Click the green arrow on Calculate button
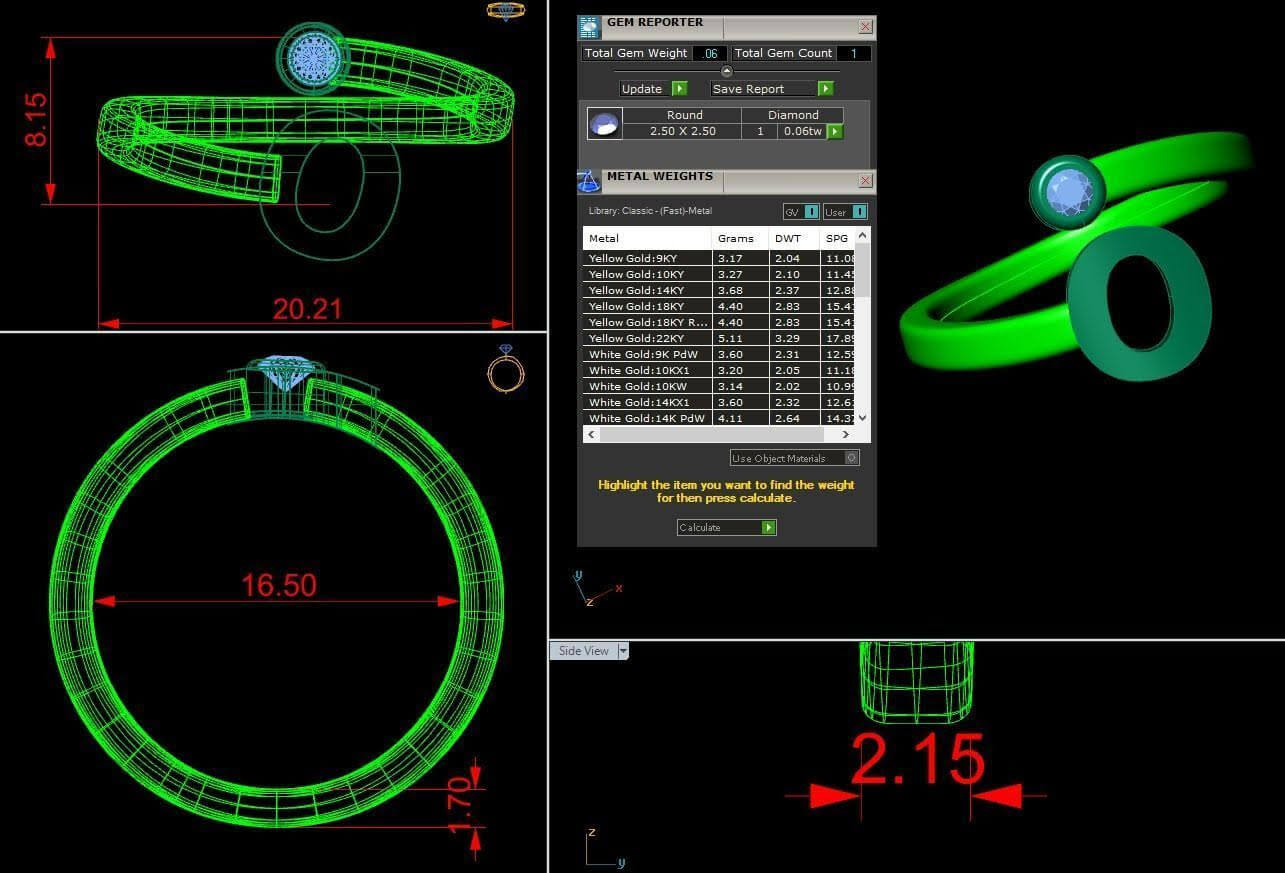1285x873 pixels. (x=768, y=527)
